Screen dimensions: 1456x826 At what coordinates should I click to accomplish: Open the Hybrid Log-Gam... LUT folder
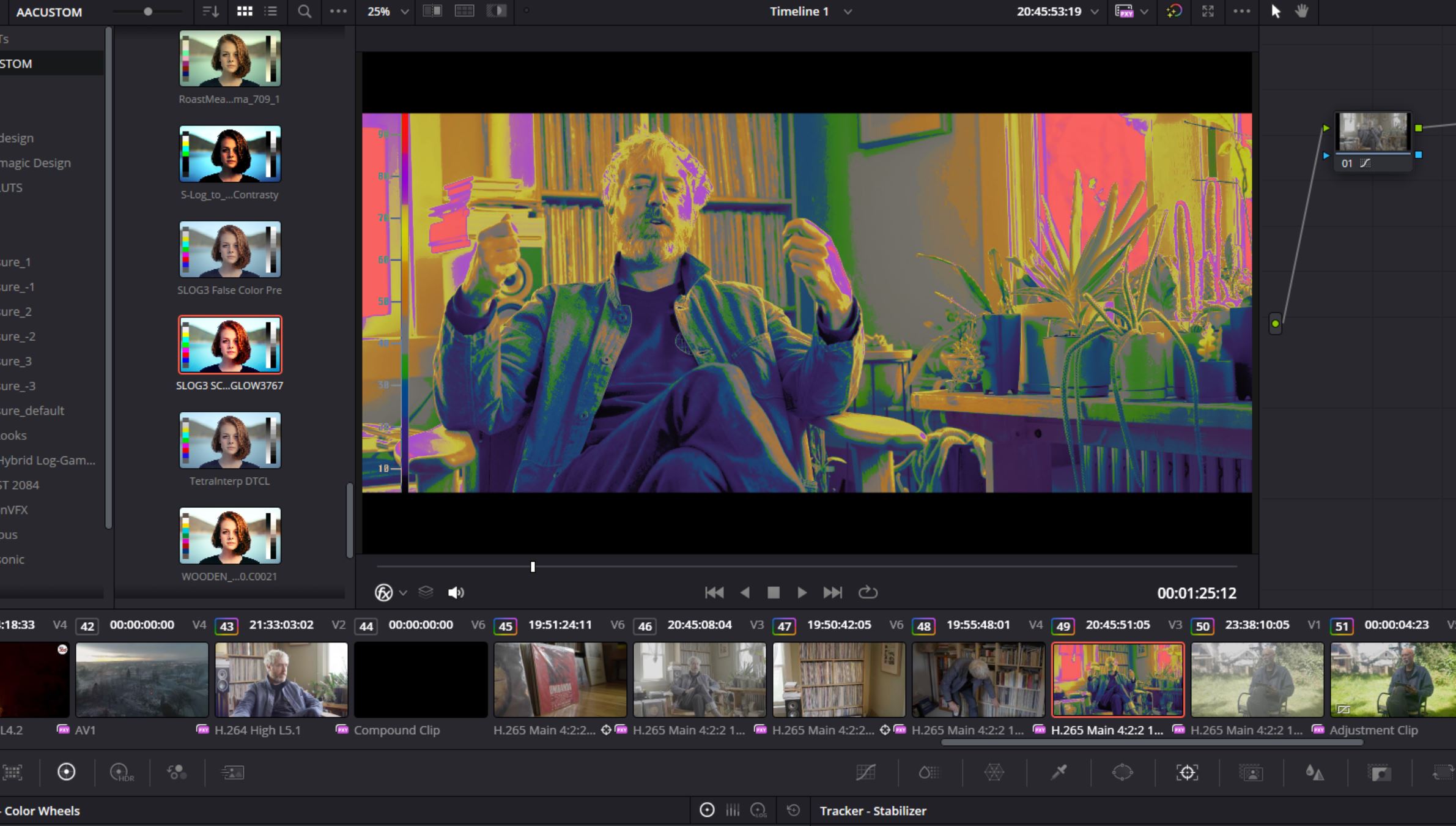[48, 460]
